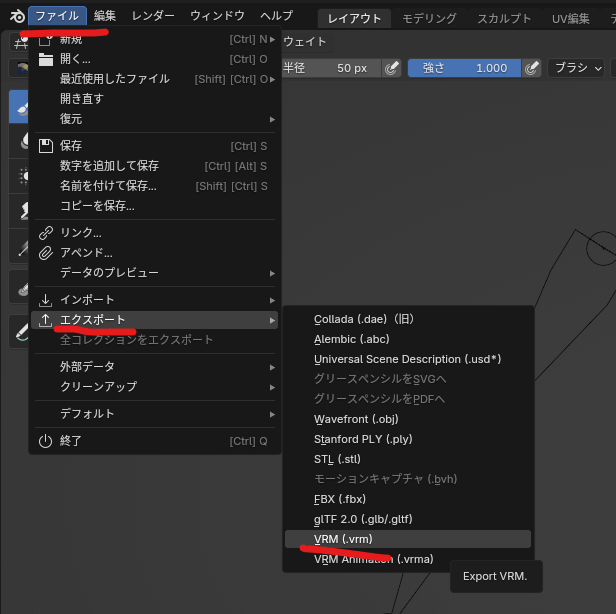Image resolution: width=616 pixels, height=614 pixels.
Task: Expand the インポート submenu
Action: tap(154, 300)
